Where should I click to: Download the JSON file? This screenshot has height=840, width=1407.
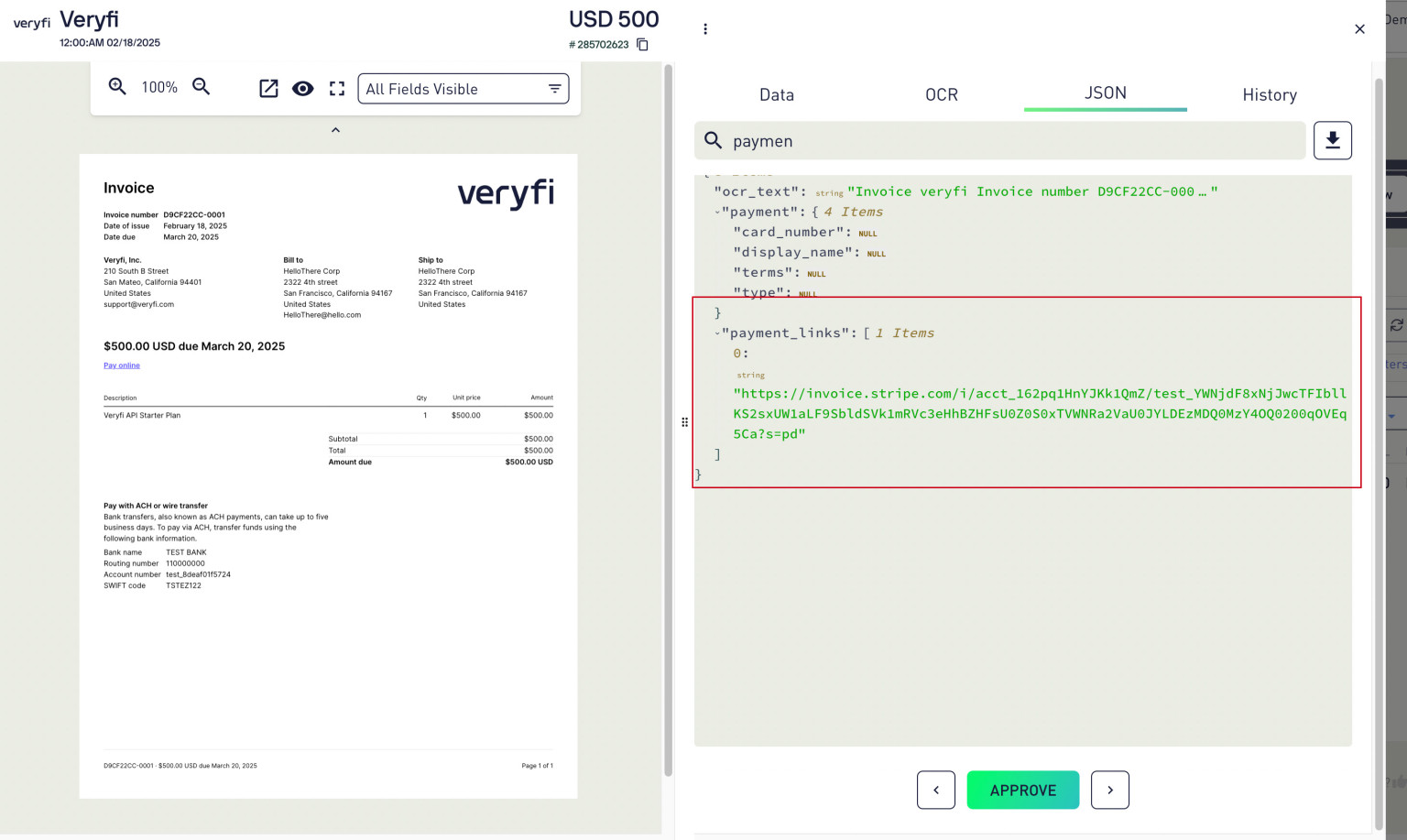pos(1332,140)
